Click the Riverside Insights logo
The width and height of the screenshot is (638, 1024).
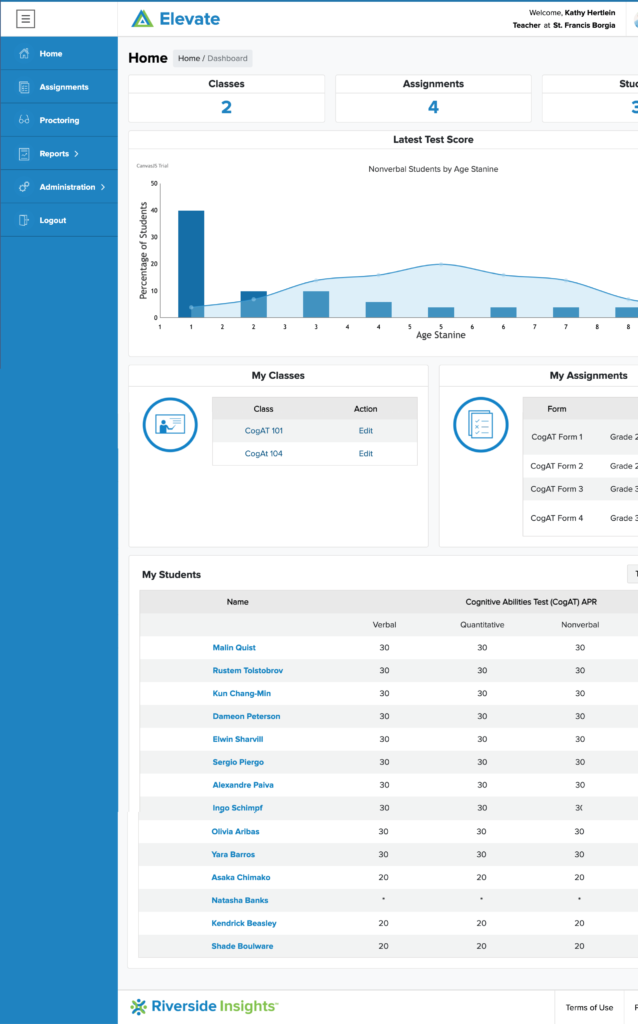204,1006
